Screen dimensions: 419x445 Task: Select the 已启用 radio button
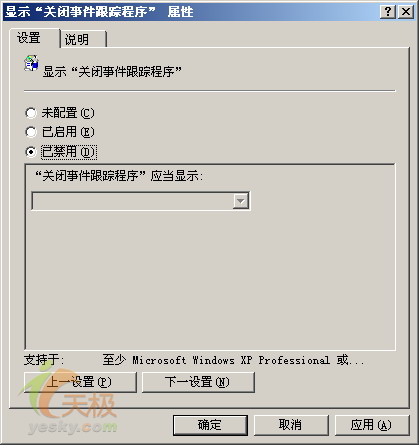tap(31, 132)
